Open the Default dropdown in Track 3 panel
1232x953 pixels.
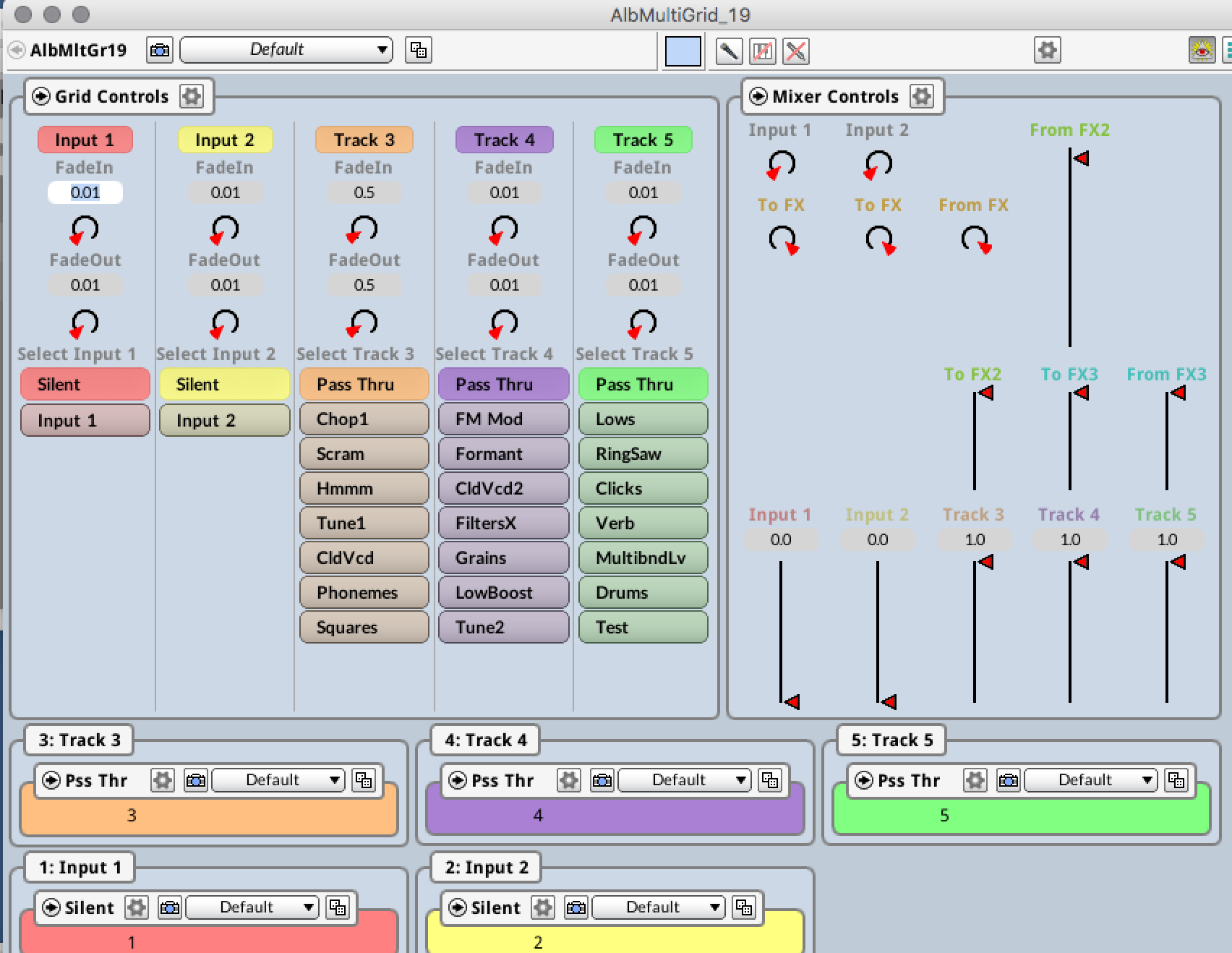pyautogui.click(x=278, y=780)
